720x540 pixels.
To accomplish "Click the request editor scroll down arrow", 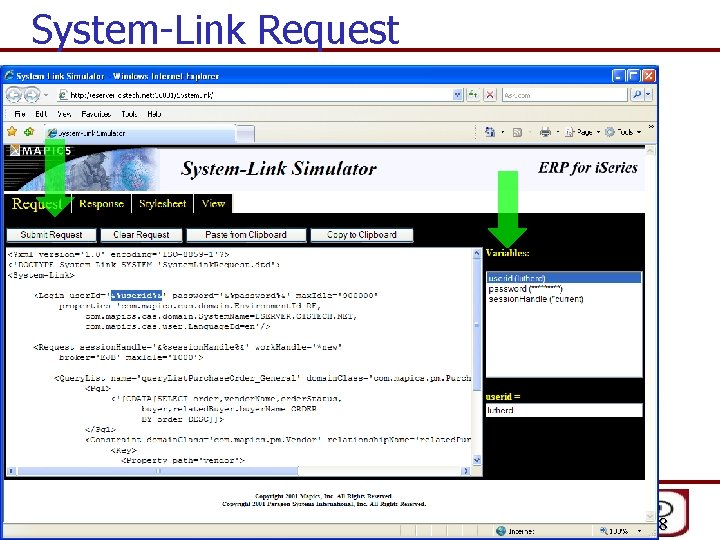I will (x=477, y=460).
